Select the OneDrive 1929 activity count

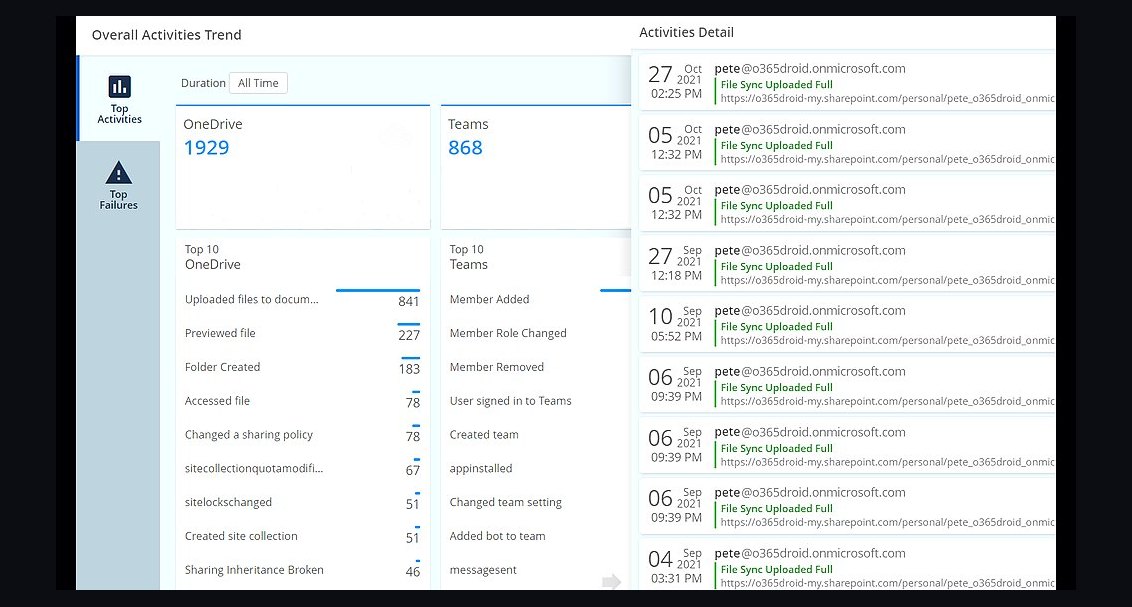coord(206,147)
